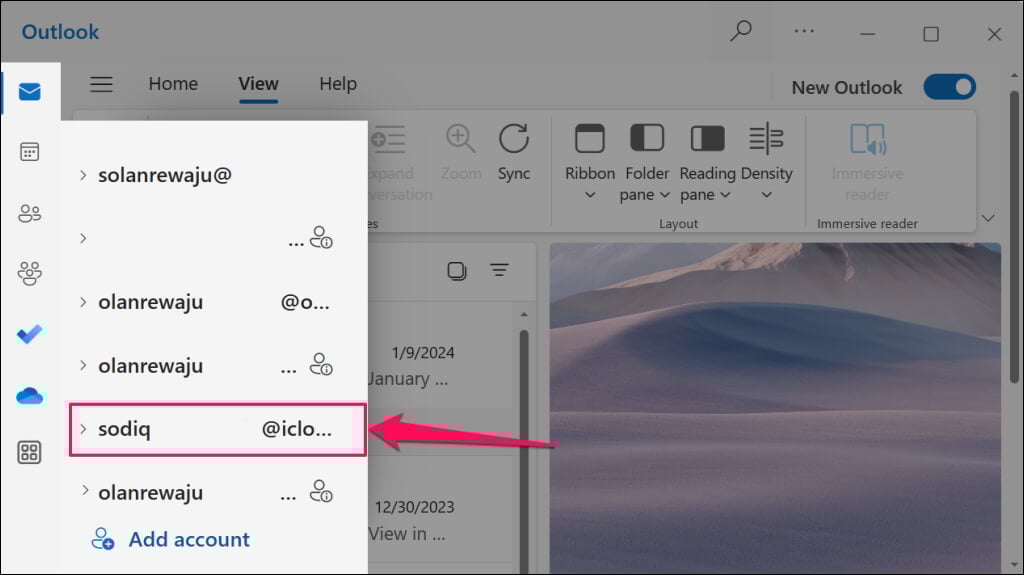
Task: Switch to the Home tab
Action: [173, 84]
